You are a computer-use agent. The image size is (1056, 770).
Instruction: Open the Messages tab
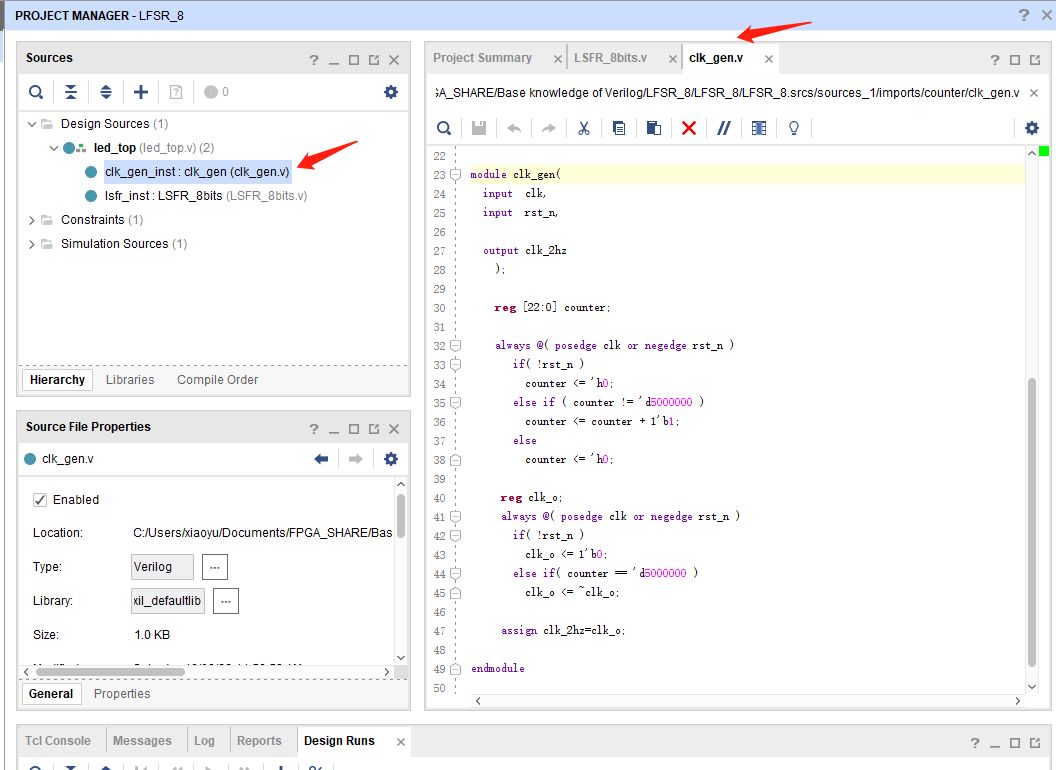tap(142, 740)
